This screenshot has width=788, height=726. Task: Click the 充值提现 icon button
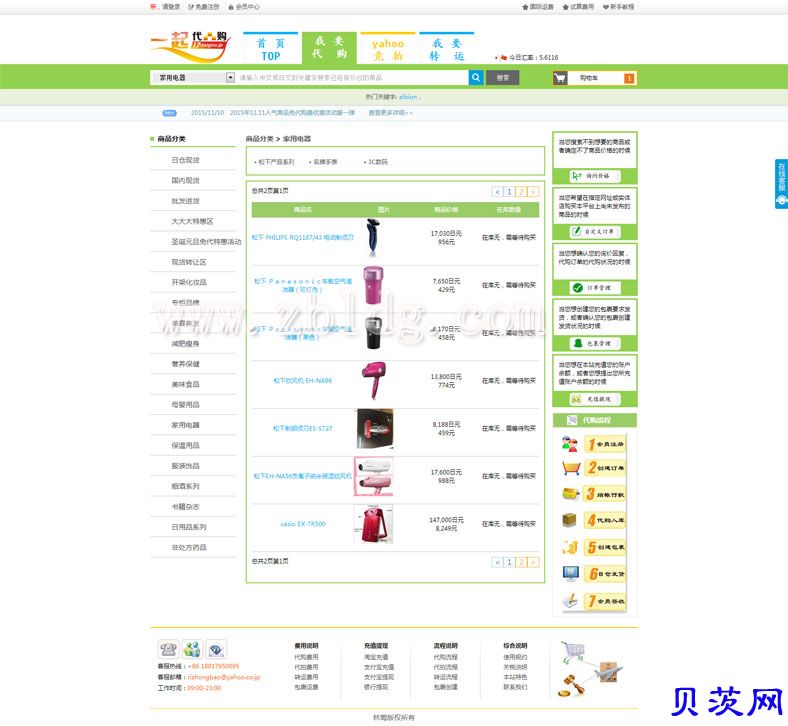(595, 399)
